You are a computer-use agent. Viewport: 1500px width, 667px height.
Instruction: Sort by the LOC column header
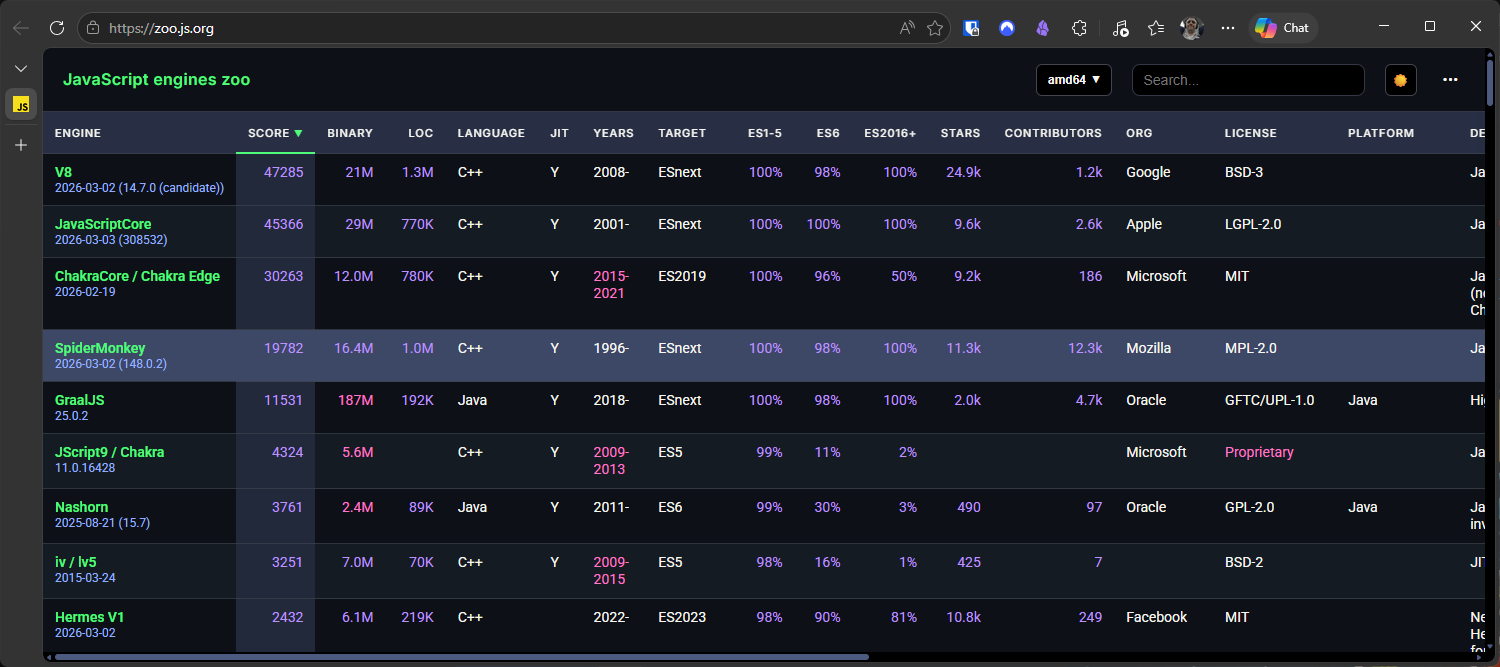[421, 133]
